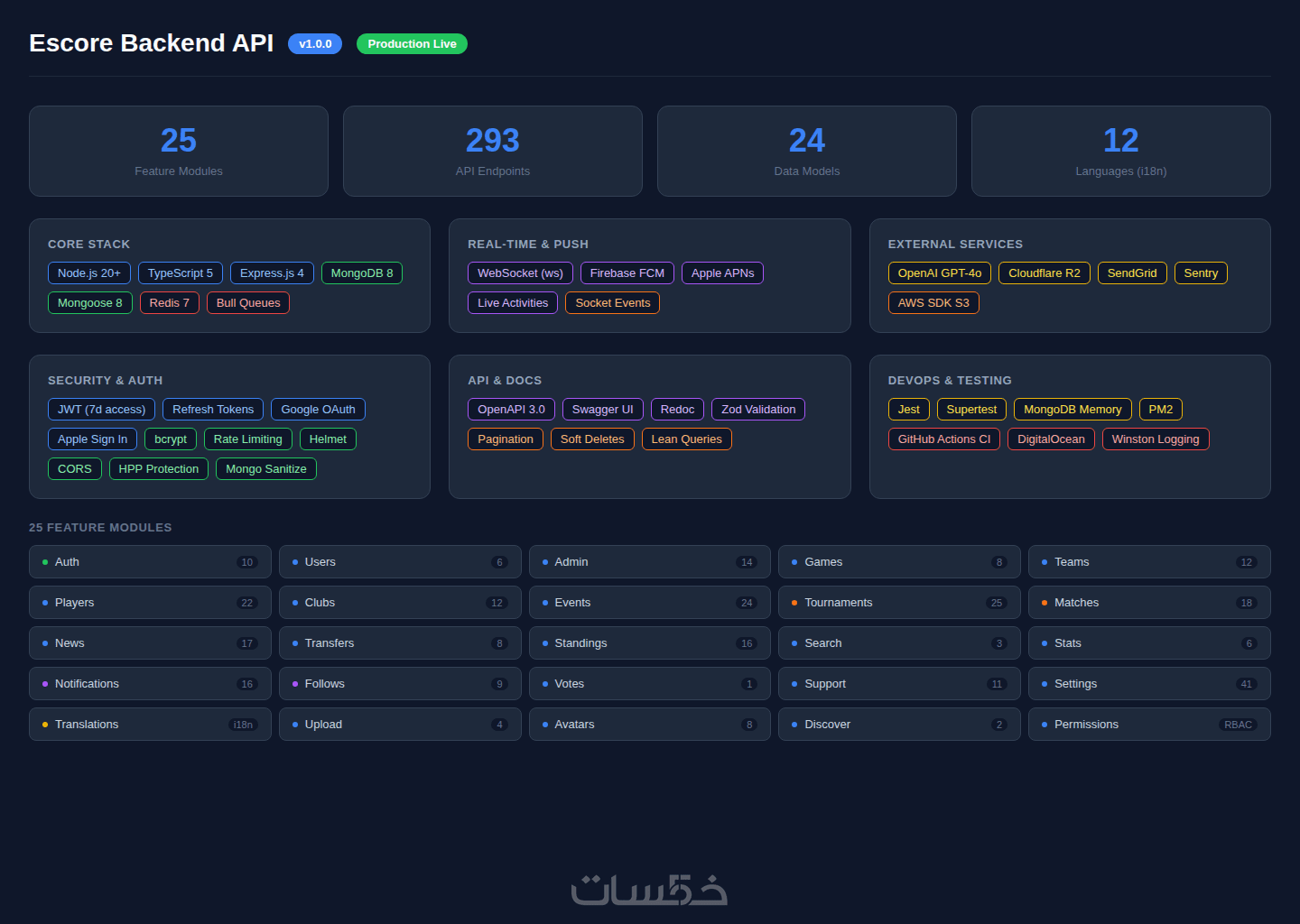Click the Sentry tag

(1201, 273)
